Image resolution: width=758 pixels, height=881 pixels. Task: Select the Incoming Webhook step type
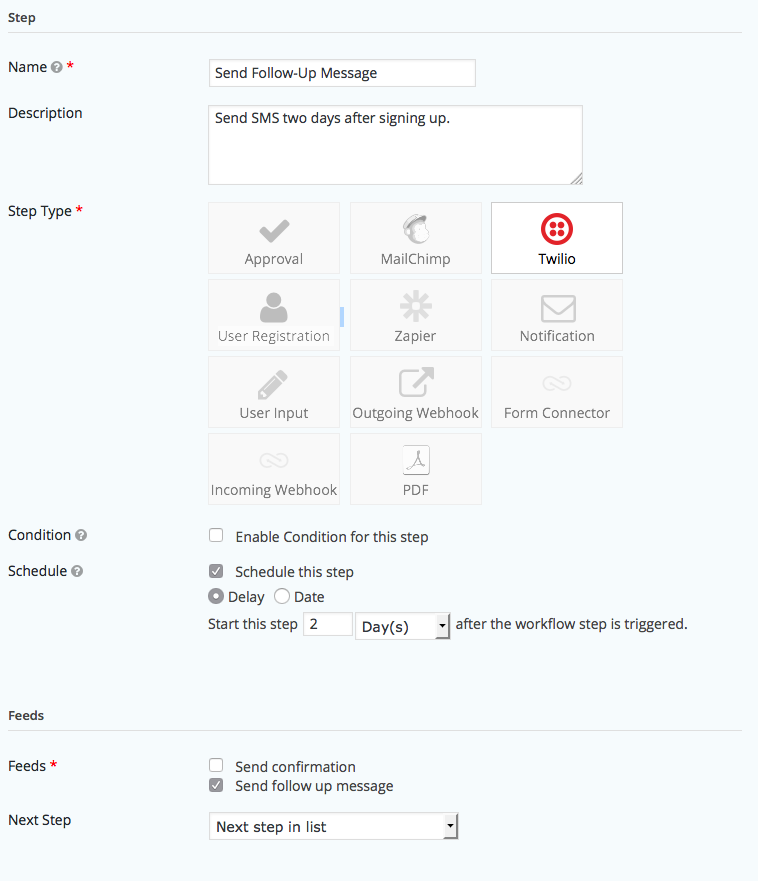tap(274, 469)
